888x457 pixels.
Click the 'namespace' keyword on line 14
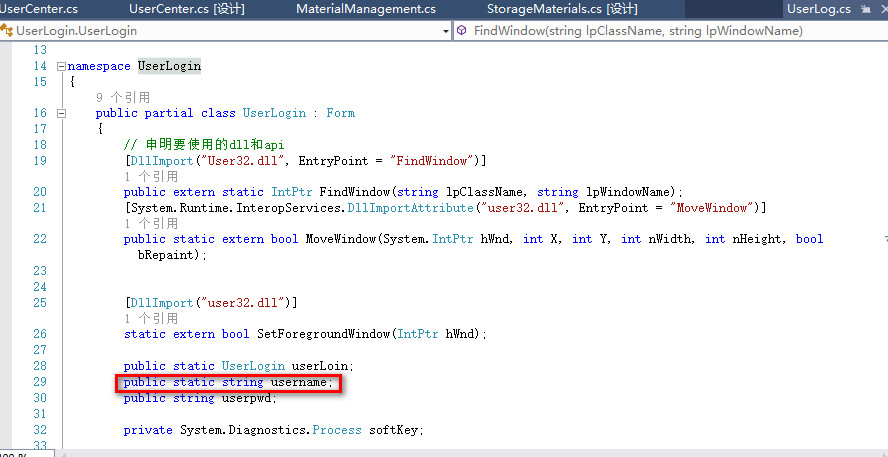click(x=99, y=66)
